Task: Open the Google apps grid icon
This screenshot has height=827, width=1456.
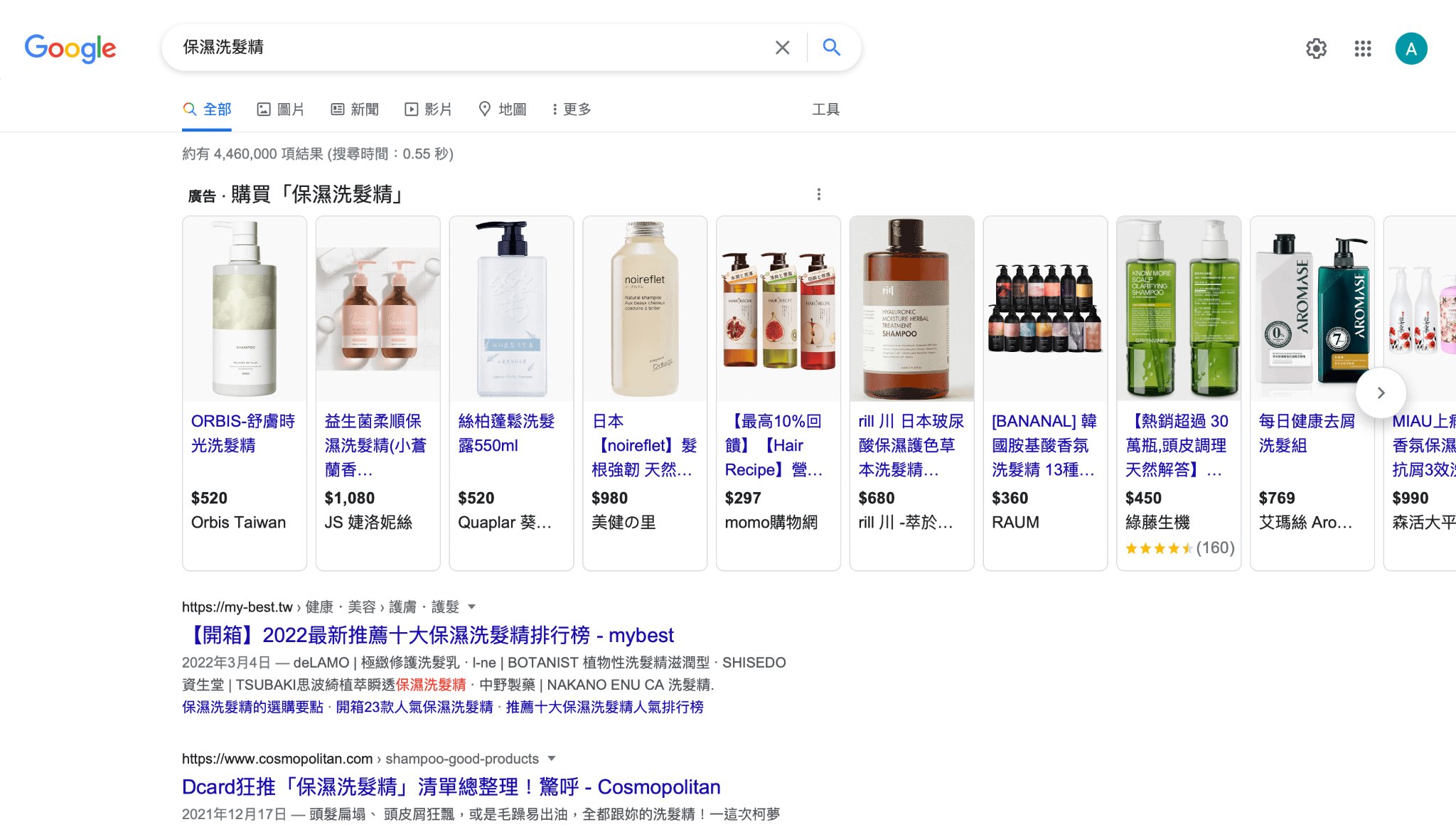Action: pos(1363,48)
